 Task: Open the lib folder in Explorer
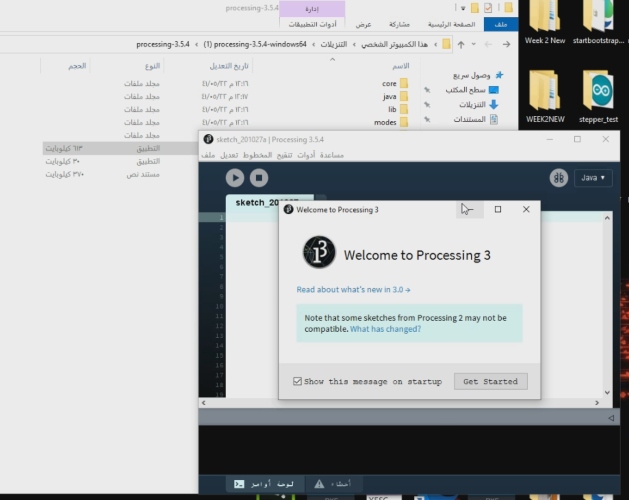click(398, 109)
